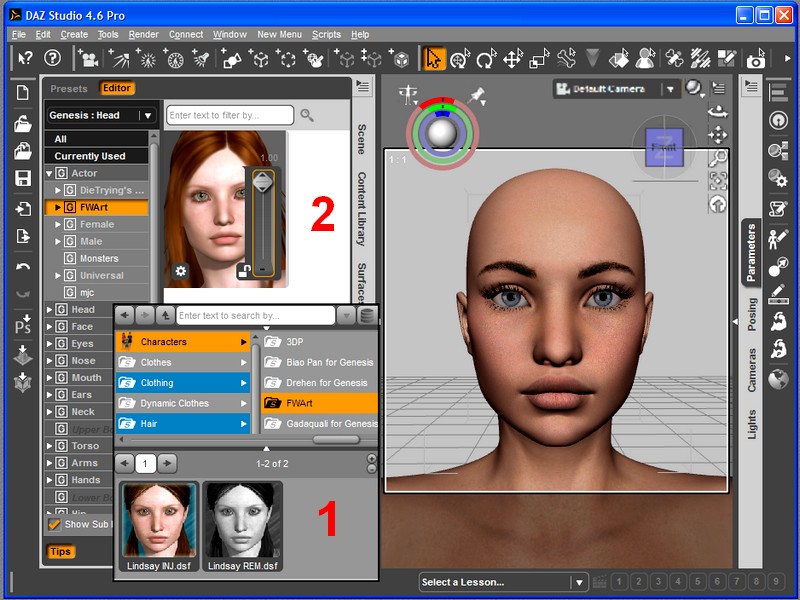This screenshot has height=600, width=800.
Task: Expand the Characters folder arrow
Action: tap(244, 342)
